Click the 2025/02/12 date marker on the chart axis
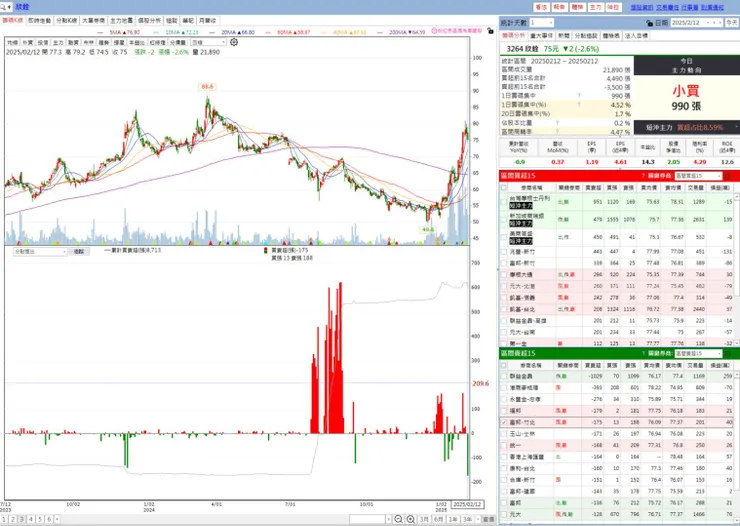This screenshot has width=740, height=526. 467,504
